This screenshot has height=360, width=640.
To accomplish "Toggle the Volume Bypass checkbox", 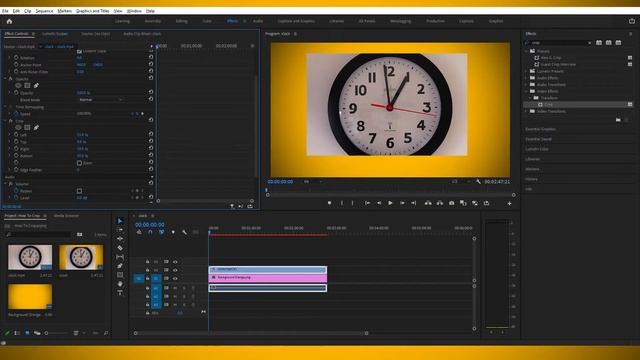I will click(79, 191).
